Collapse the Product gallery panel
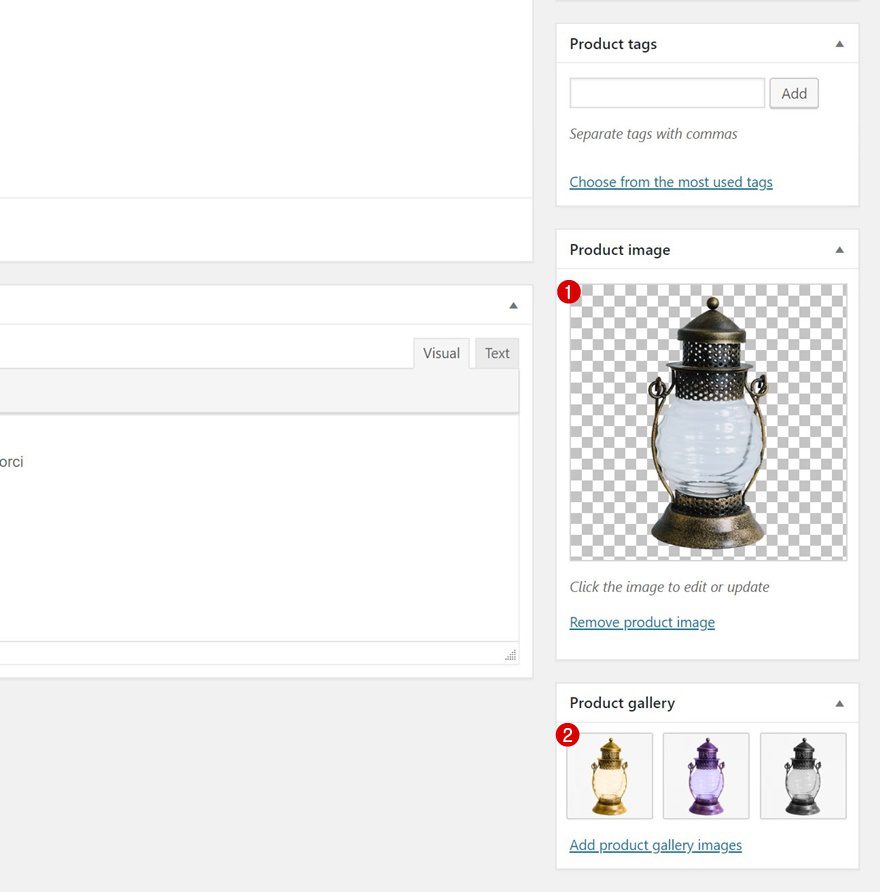This screenshot has width=880, height=892. click(840, 703)
